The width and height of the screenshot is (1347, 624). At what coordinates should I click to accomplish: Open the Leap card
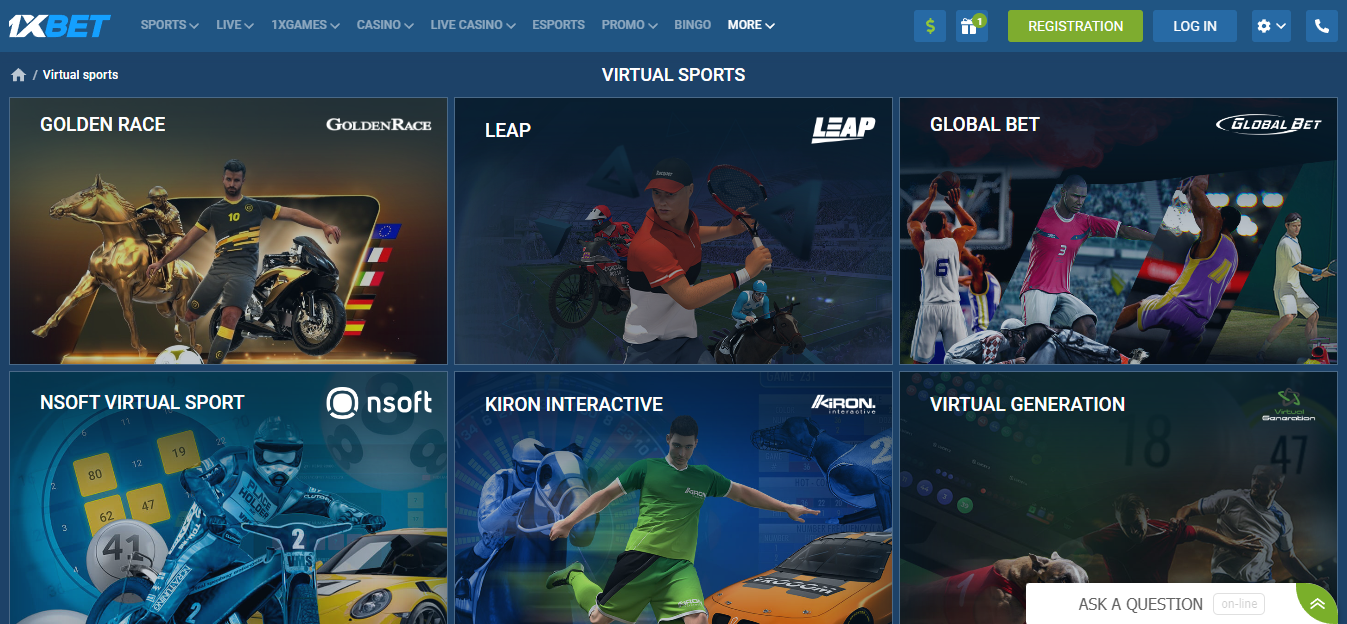point(673,231)
